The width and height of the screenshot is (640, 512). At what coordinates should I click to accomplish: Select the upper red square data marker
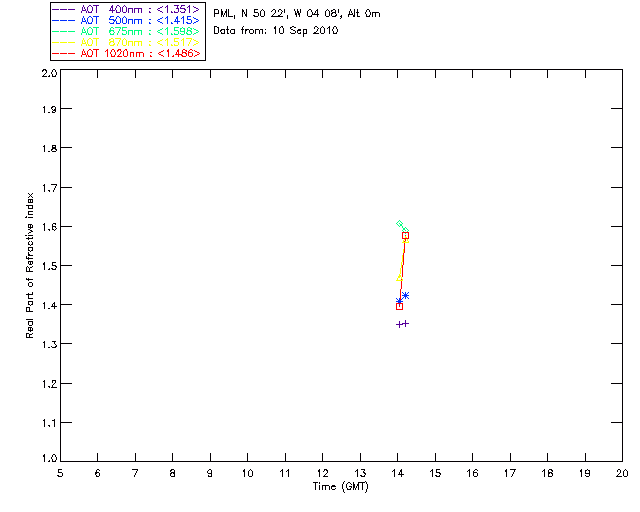tap(405, 236)
